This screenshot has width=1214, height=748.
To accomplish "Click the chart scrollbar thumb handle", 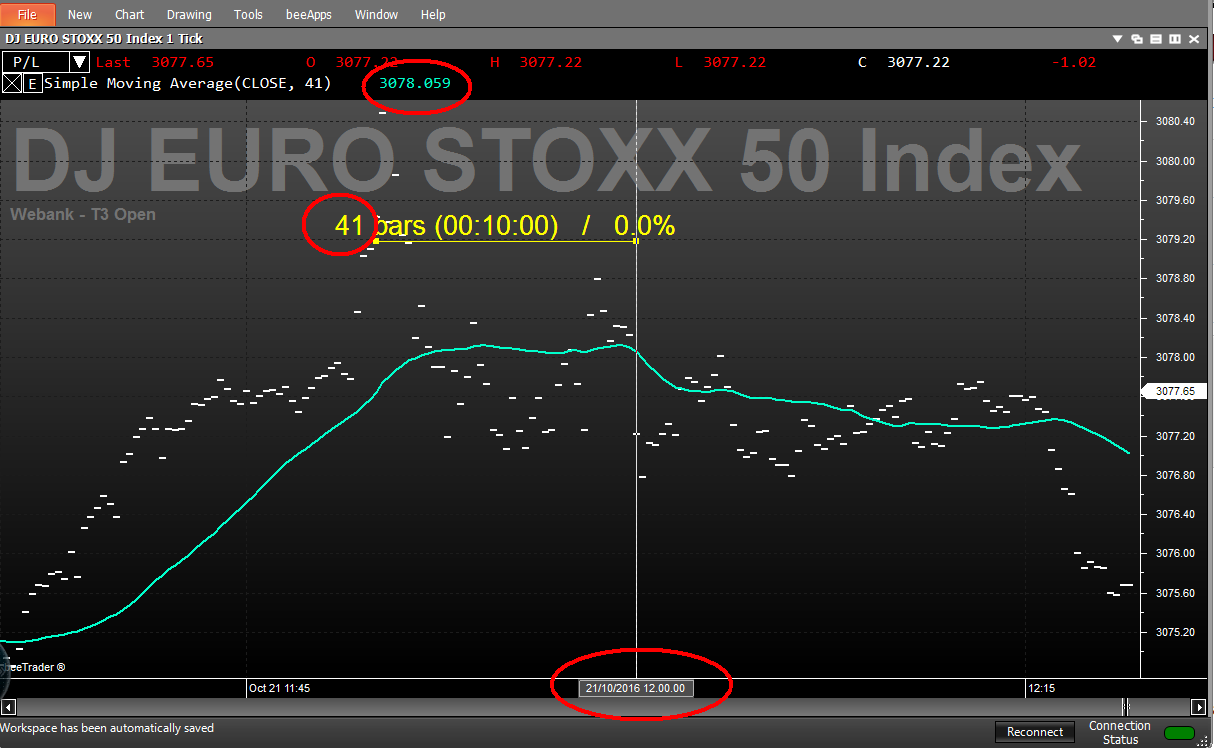I will pos(1126,706).
